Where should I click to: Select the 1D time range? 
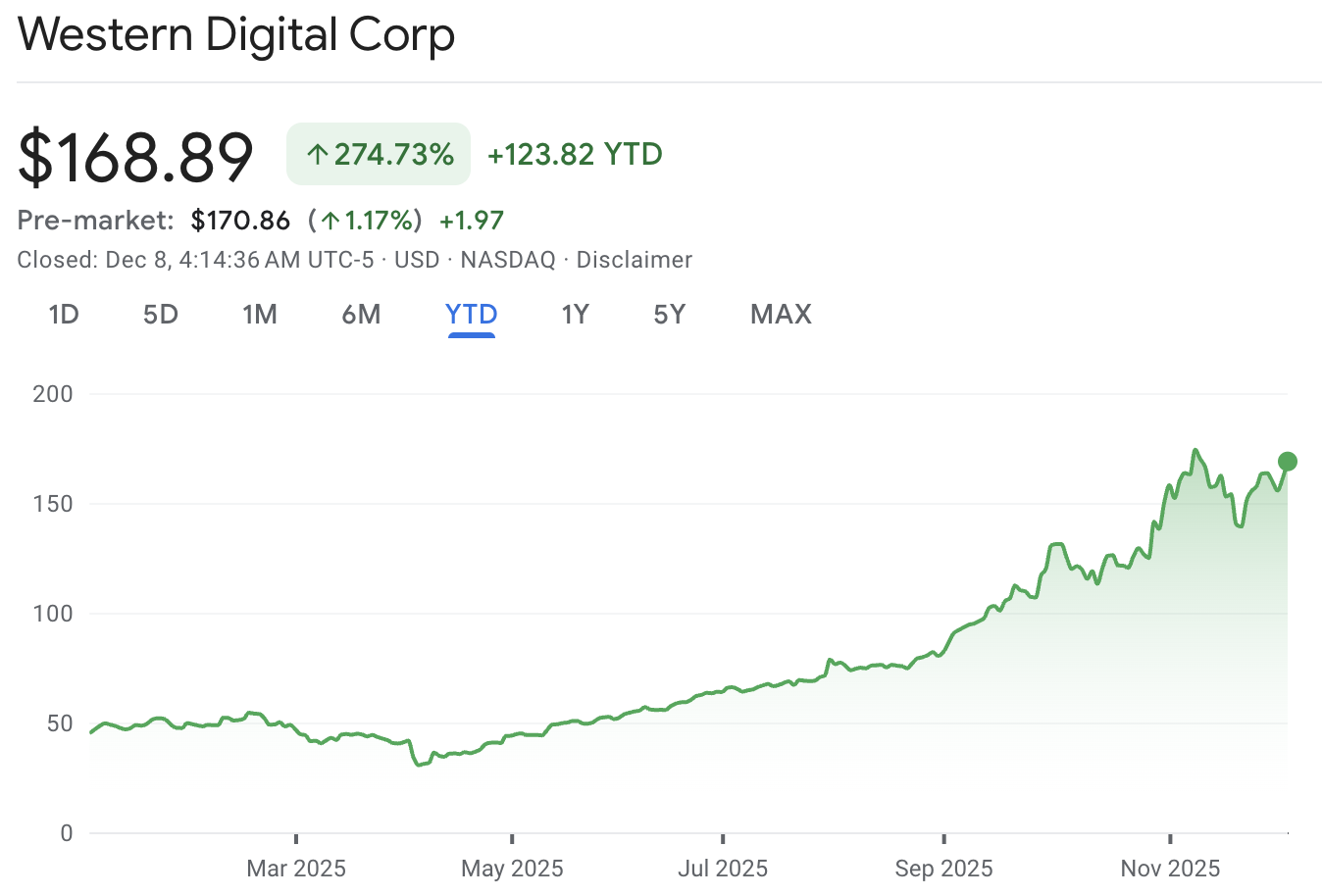point(63,314)
